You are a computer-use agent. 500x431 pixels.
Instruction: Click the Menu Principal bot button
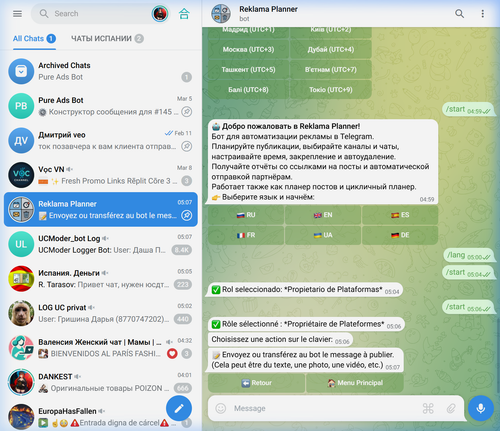point(355,383)
